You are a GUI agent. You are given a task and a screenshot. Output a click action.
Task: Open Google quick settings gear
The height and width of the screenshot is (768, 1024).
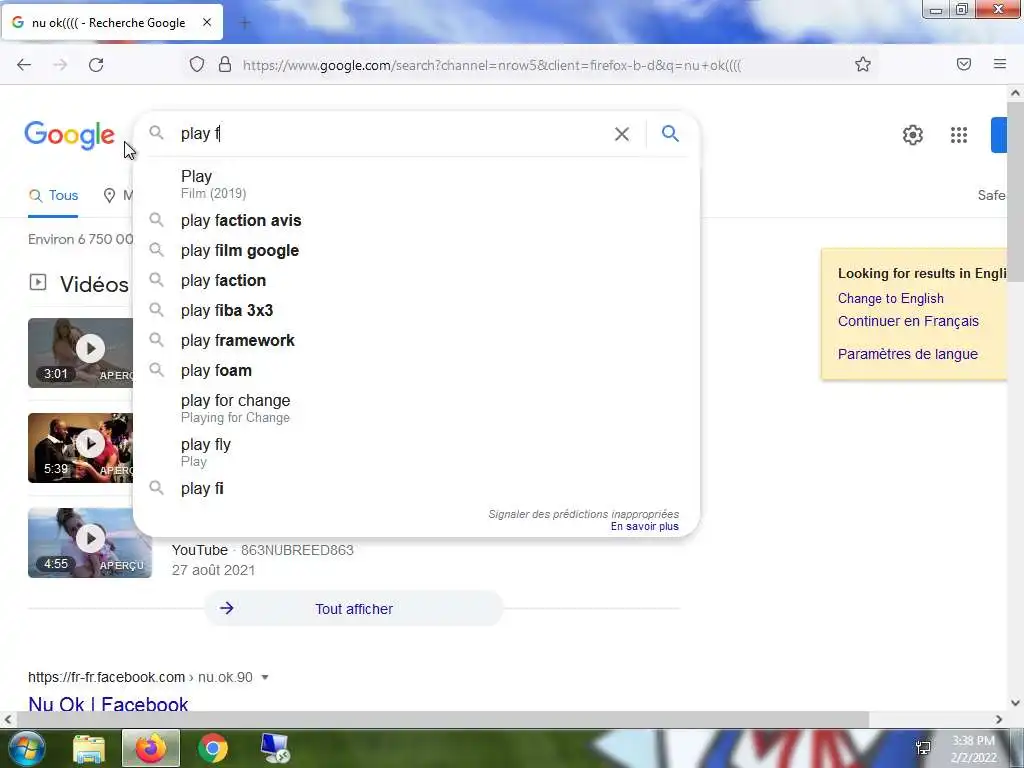click(912, 135)
